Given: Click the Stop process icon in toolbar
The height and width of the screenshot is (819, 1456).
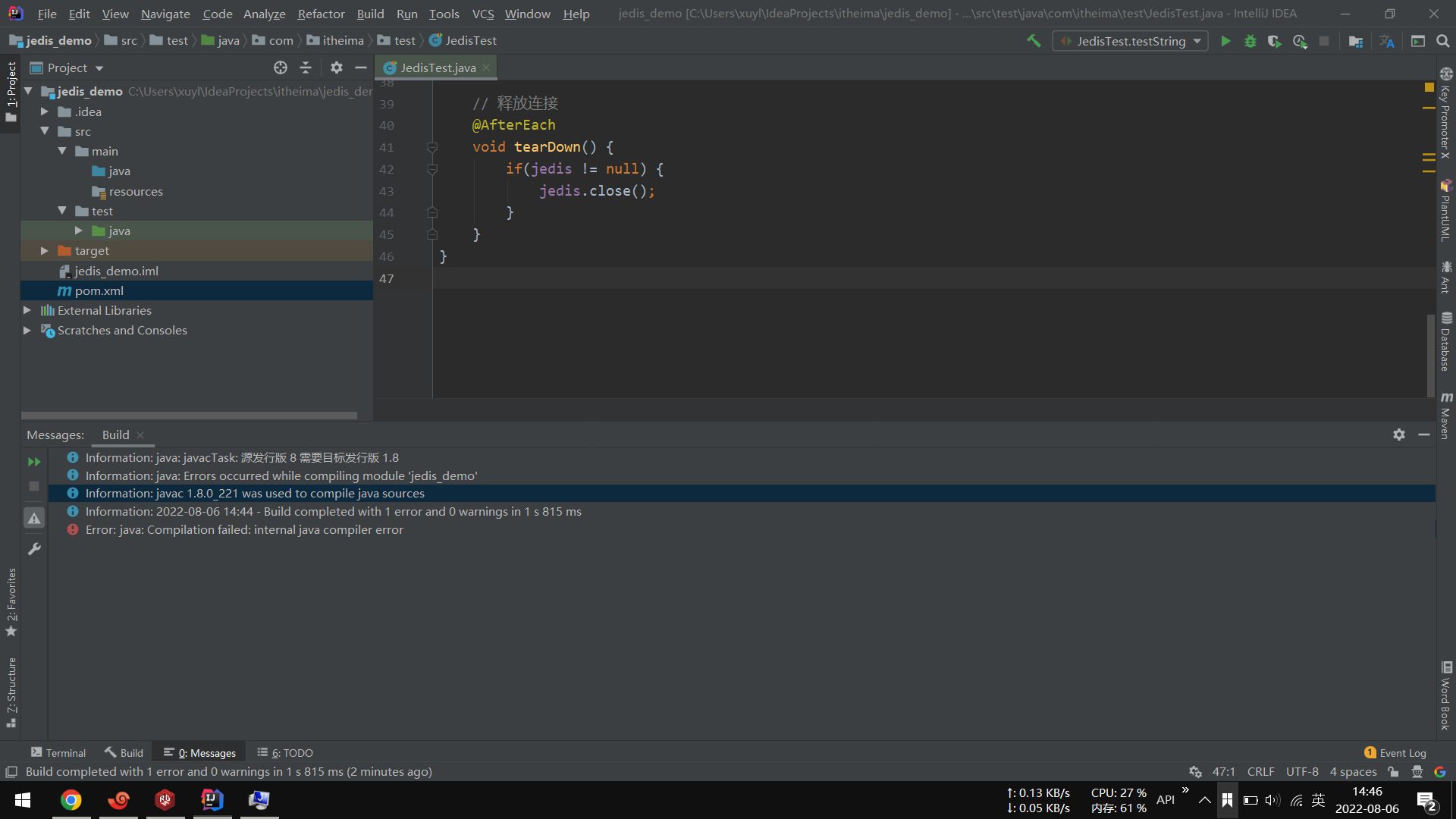Looking at the screenshot, I should (1324, 41).
